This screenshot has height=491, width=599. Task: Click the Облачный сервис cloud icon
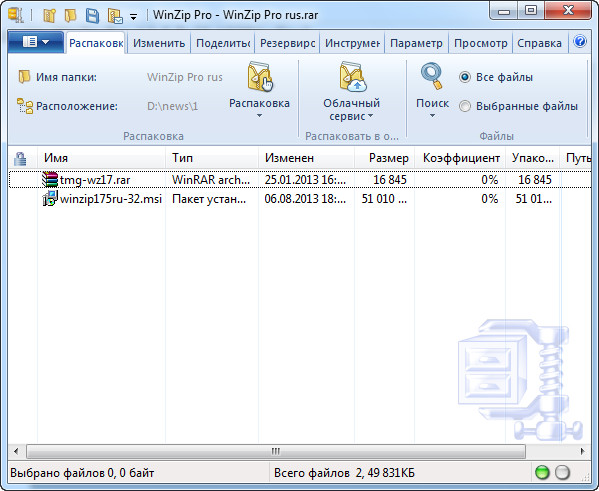(x=352, y=77)
